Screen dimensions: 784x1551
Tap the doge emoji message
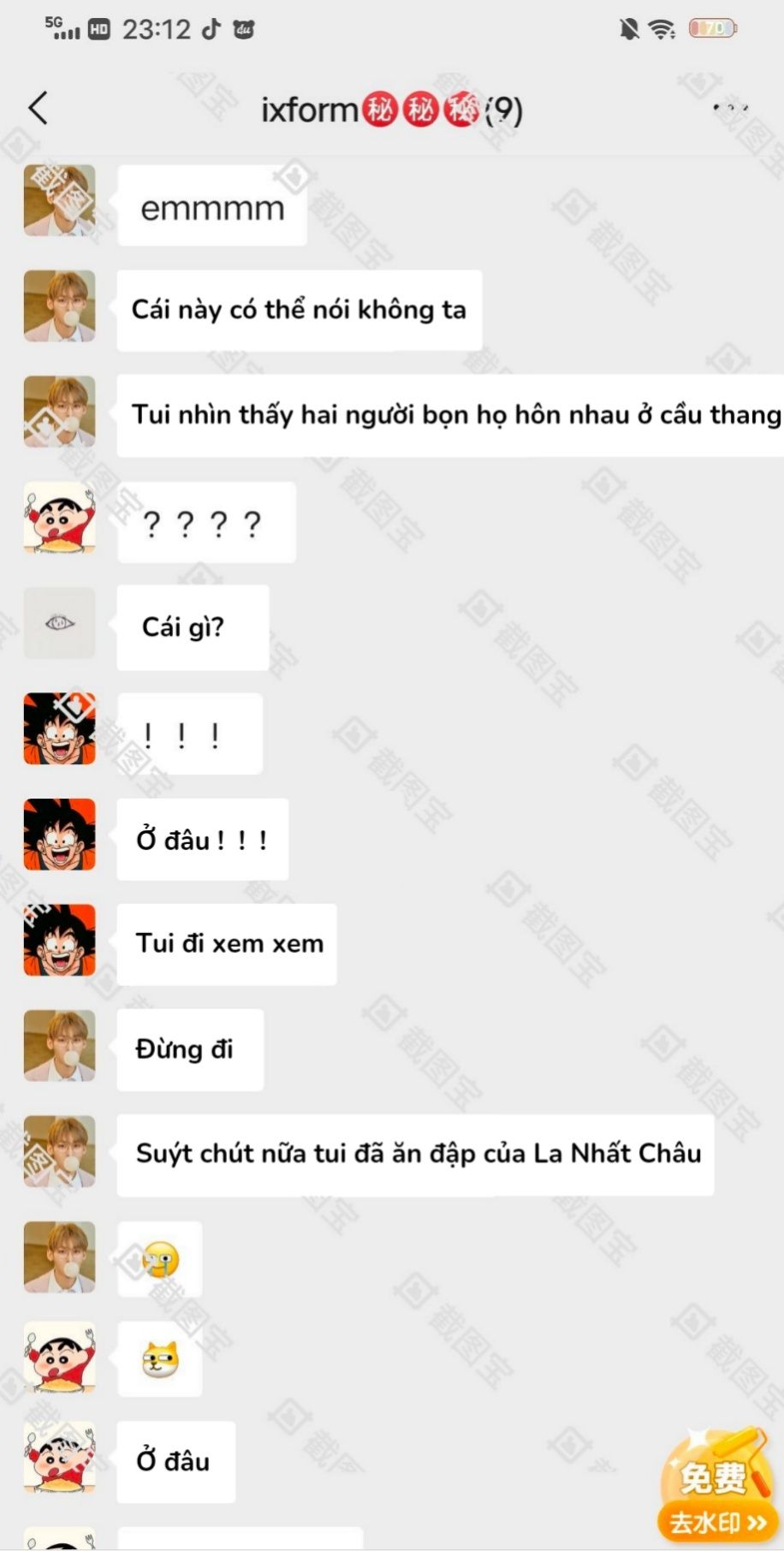click(x=160, y=1359)
